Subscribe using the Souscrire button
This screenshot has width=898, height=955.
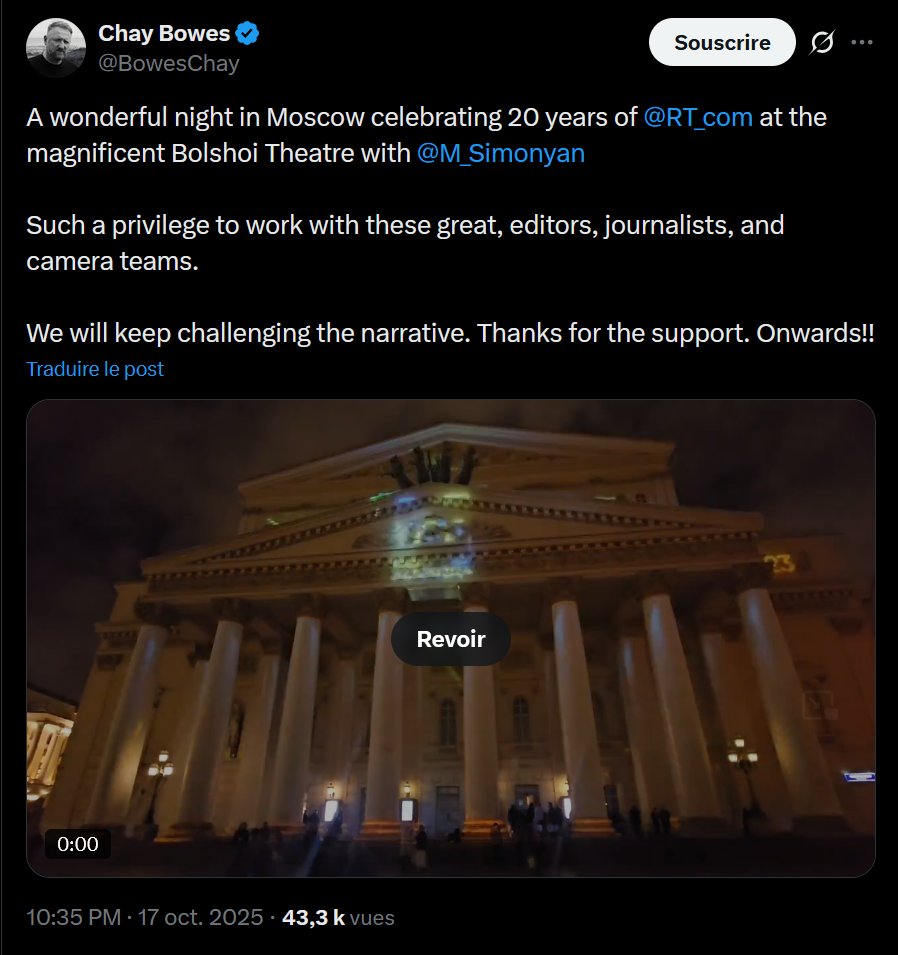[x=722, y=42]
